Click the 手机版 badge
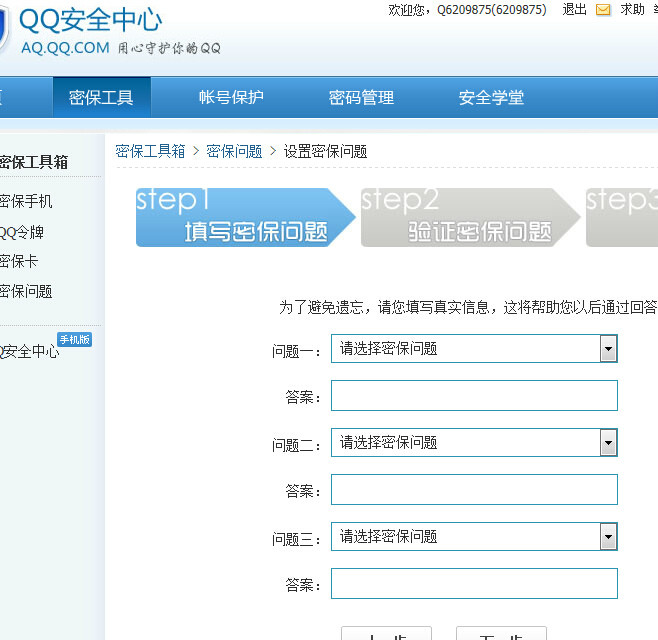This screenshot has height=640, width=658. click(x=74, y=339)
